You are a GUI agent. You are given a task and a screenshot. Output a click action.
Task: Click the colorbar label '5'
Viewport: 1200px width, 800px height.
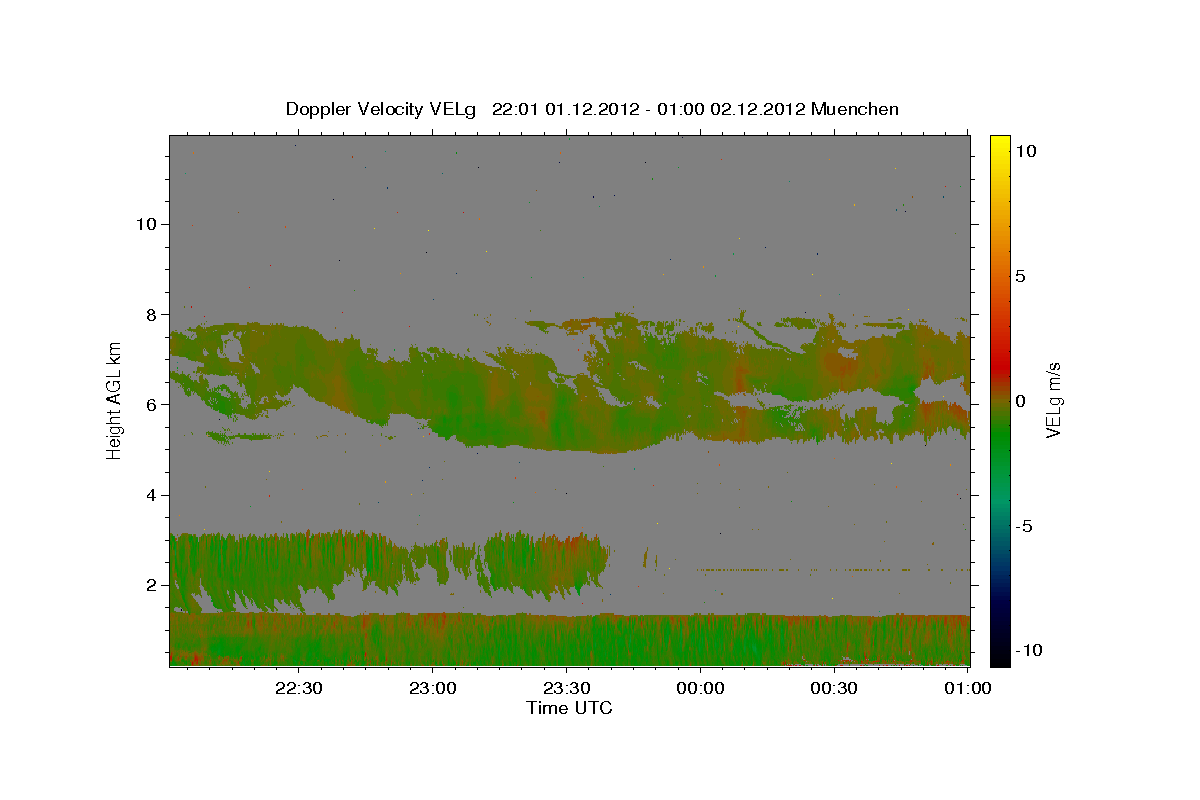[1020, 276]
